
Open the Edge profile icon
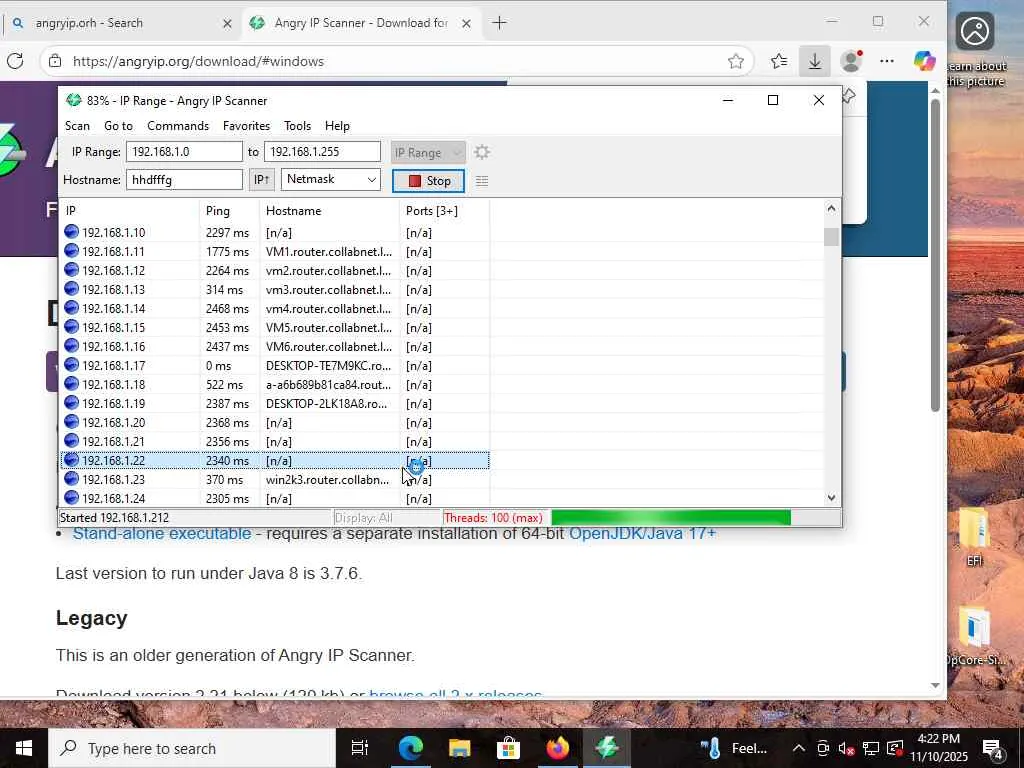point(851,61)
